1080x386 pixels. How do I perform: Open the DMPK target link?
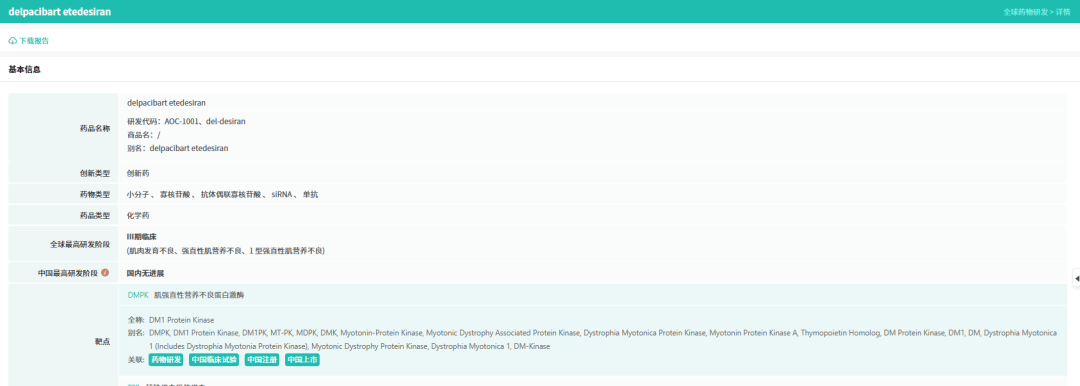138,295
